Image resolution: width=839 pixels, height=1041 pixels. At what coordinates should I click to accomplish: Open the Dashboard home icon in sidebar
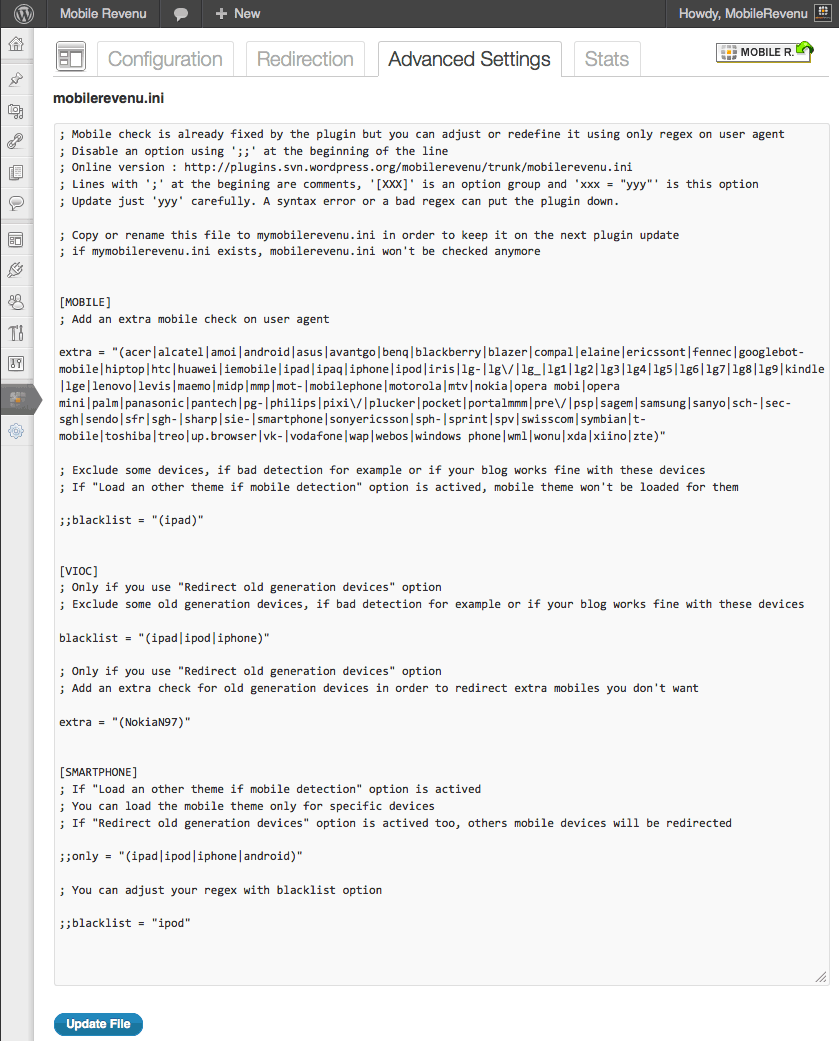[x=17, y=44]
